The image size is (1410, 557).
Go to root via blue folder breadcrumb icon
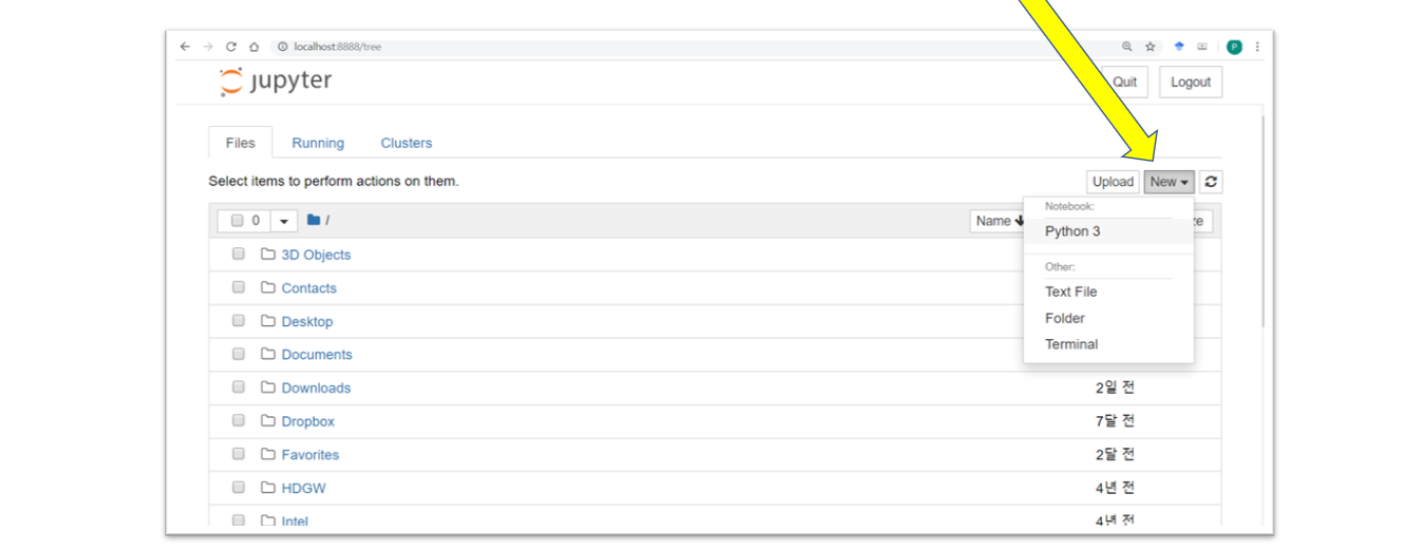tap(313, 220)
